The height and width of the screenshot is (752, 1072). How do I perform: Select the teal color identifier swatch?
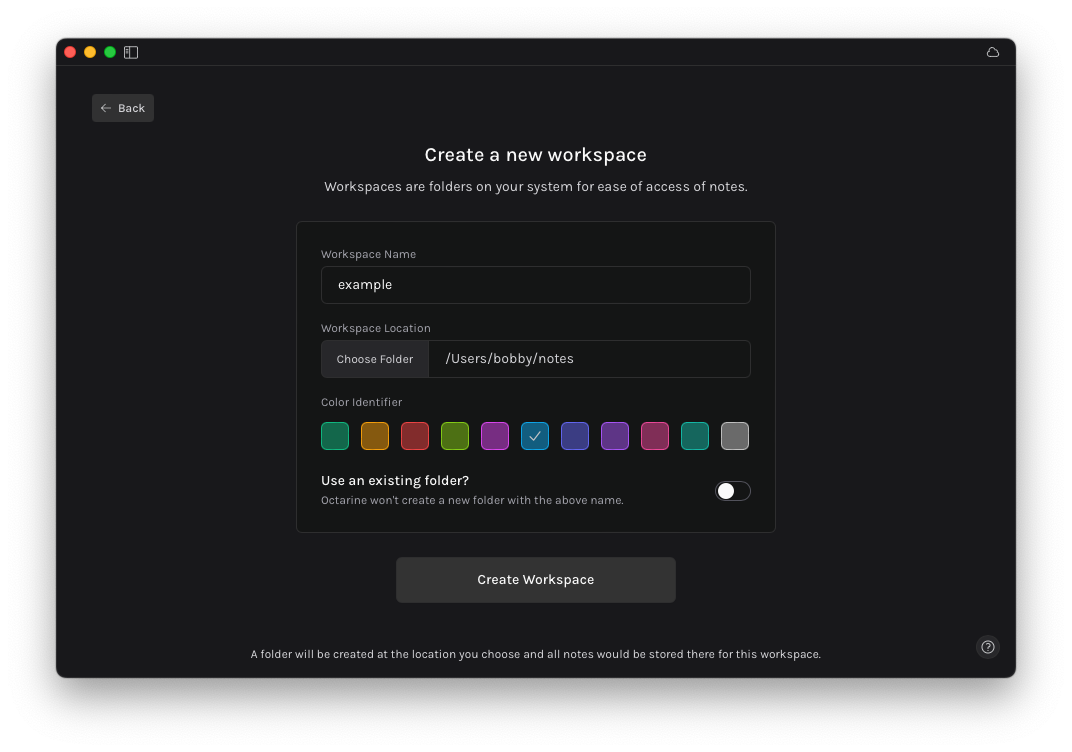(695, 436)
